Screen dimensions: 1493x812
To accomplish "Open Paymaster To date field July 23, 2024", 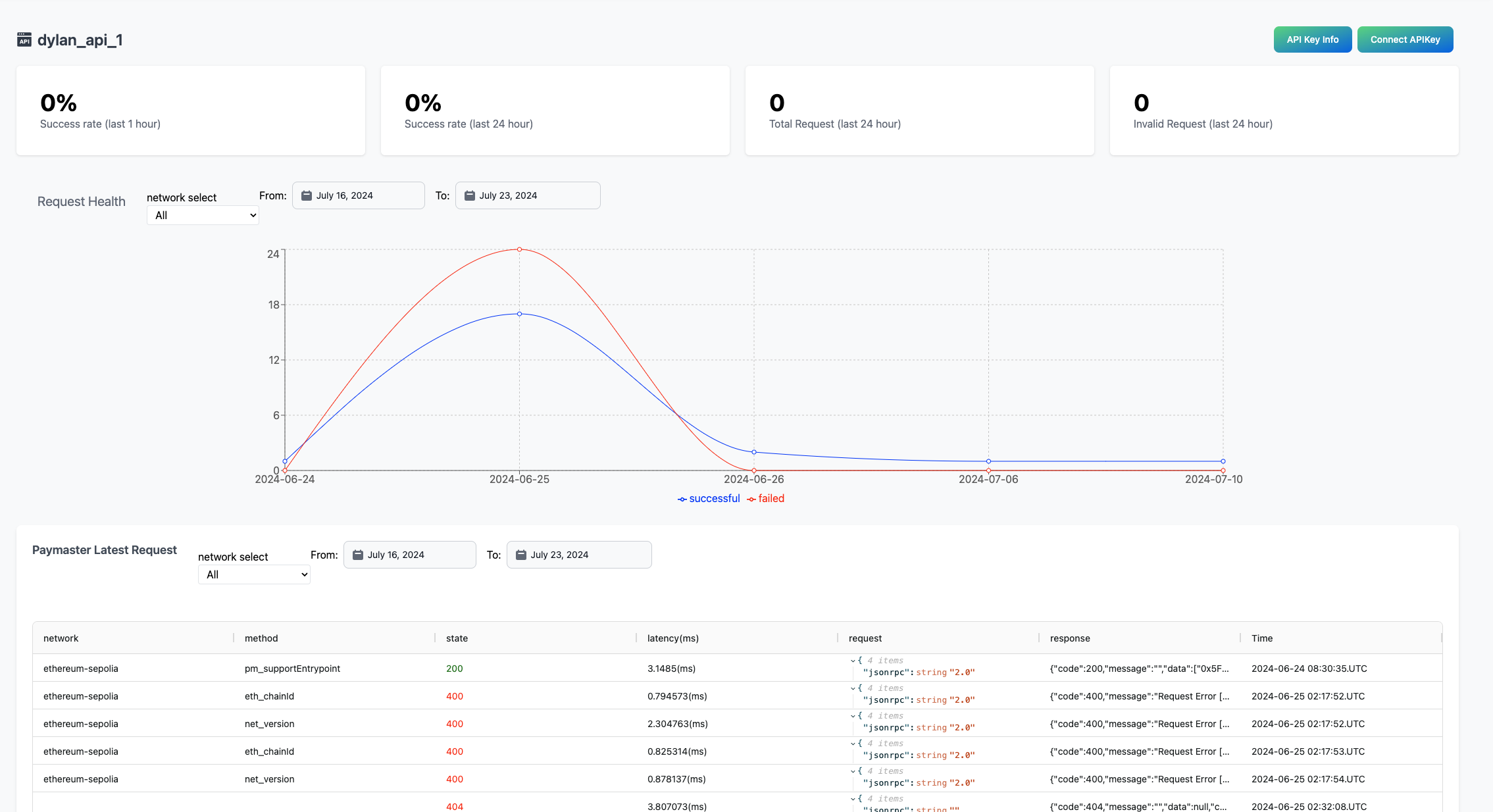I will 579,555.
